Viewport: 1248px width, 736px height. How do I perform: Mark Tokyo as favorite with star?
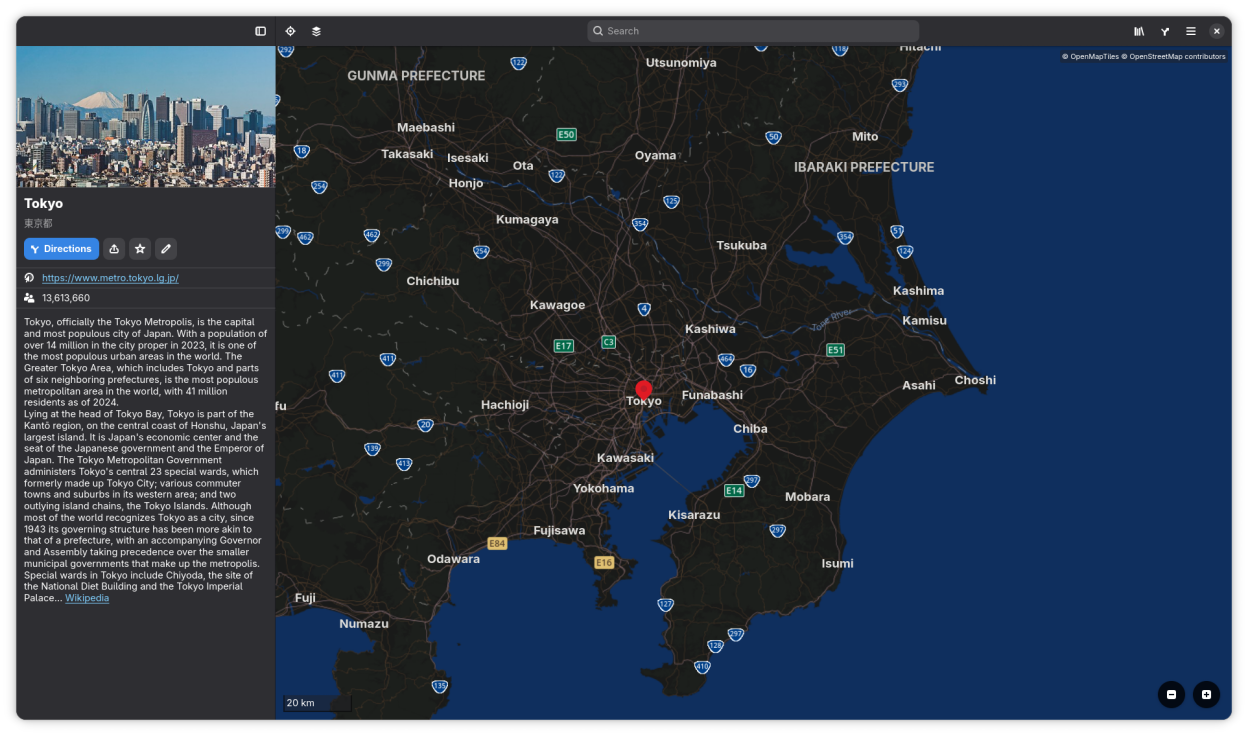coord(140,249)
